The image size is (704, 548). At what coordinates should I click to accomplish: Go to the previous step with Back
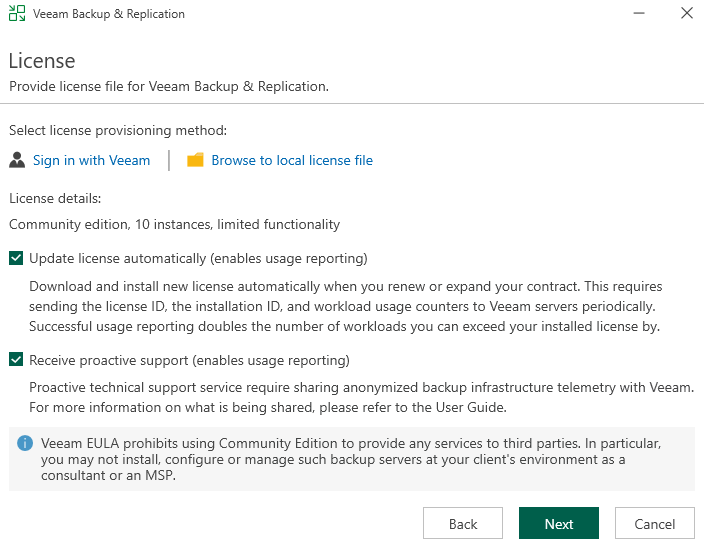462,524
